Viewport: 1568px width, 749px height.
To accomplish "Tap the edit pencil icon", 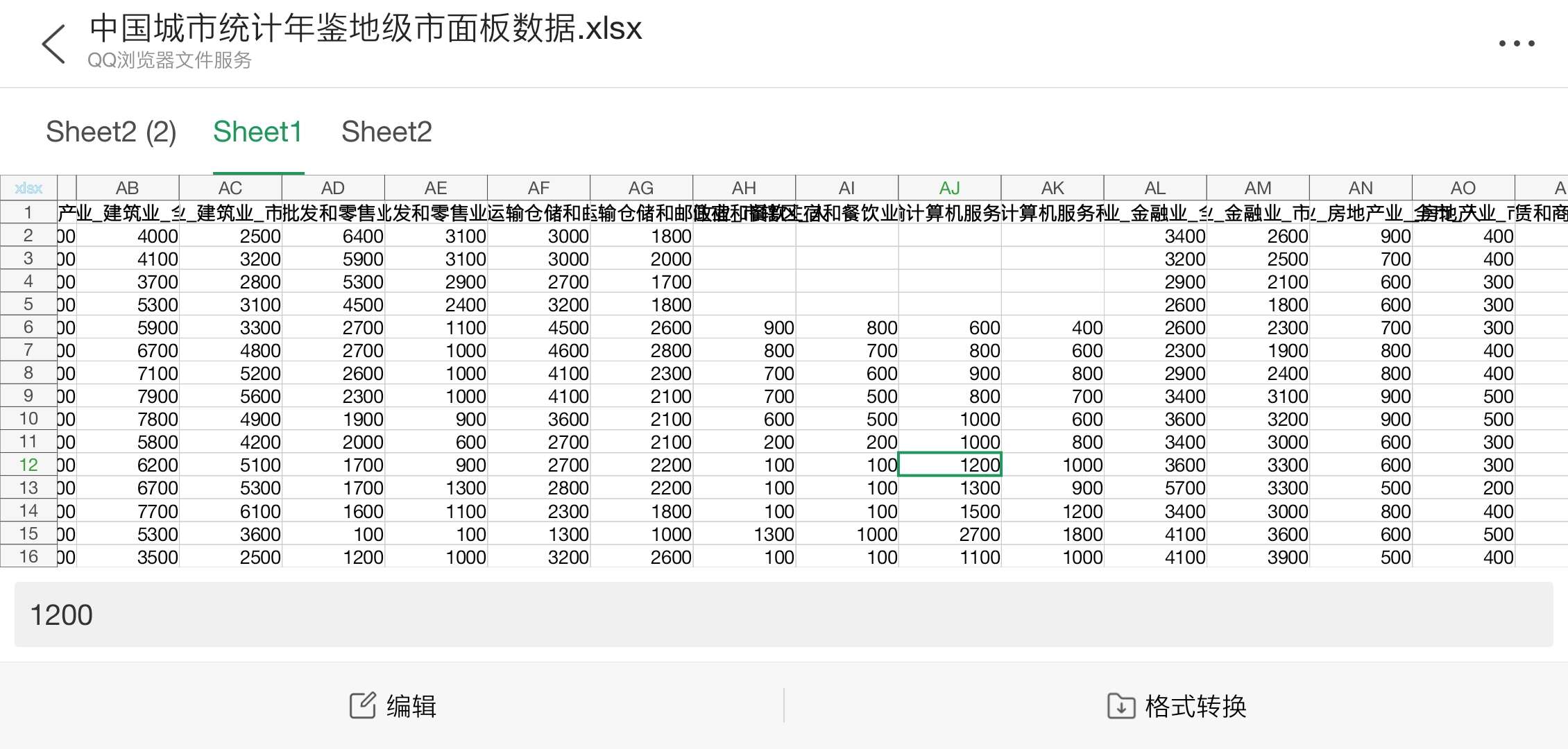I will tap(362, 705).
